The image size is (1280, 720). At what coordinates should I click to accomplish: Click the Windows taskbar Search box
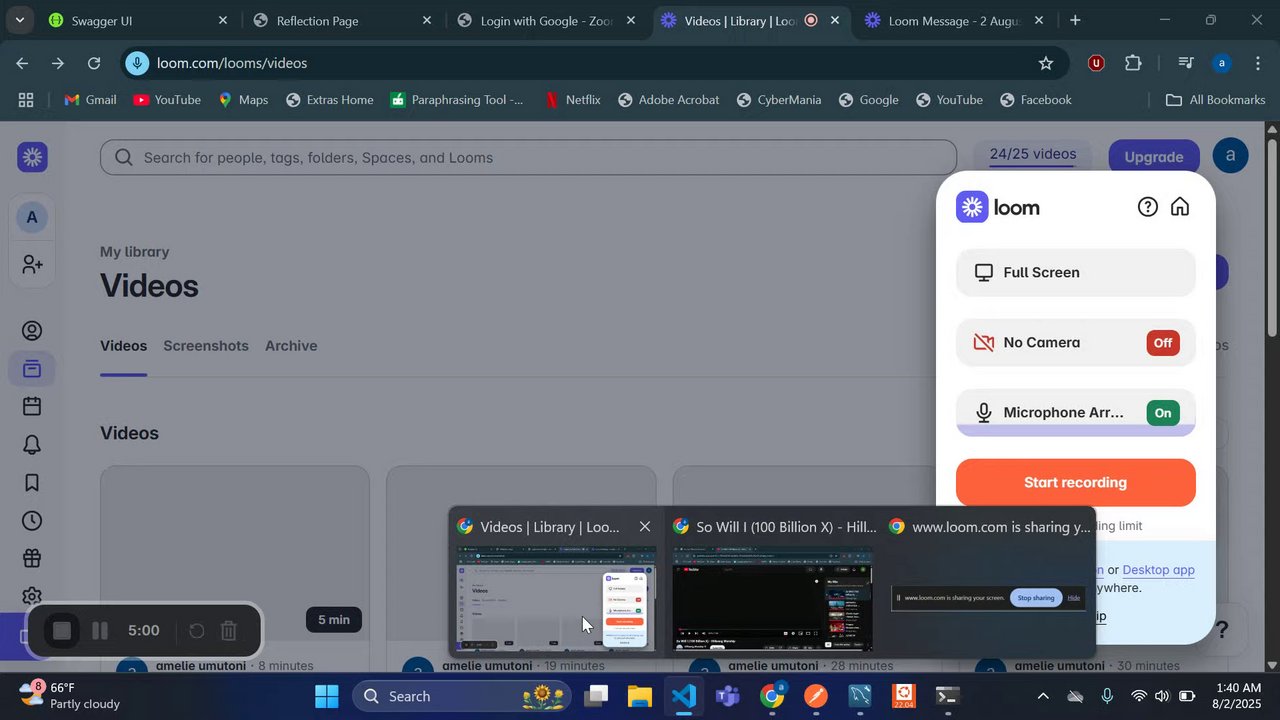462,696
